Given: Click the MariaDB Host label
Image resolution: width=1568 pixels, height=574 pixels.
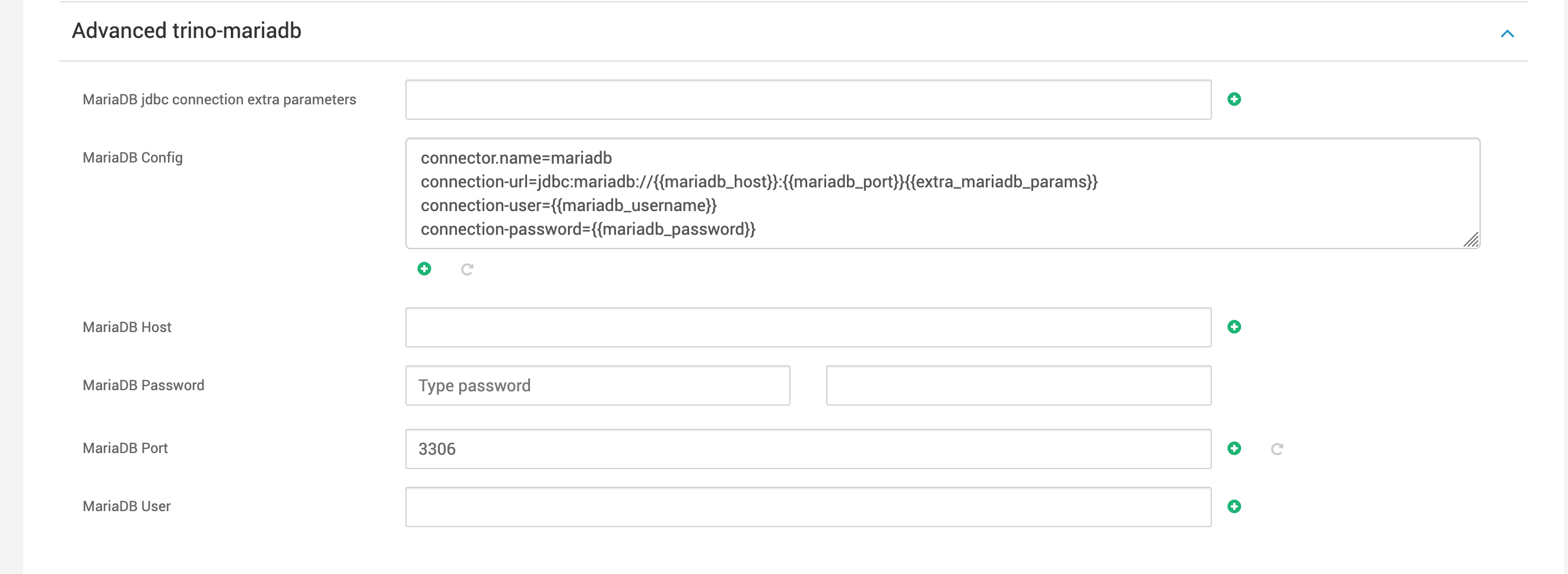Looking at the screenshot, I should (x=126, y=327).
